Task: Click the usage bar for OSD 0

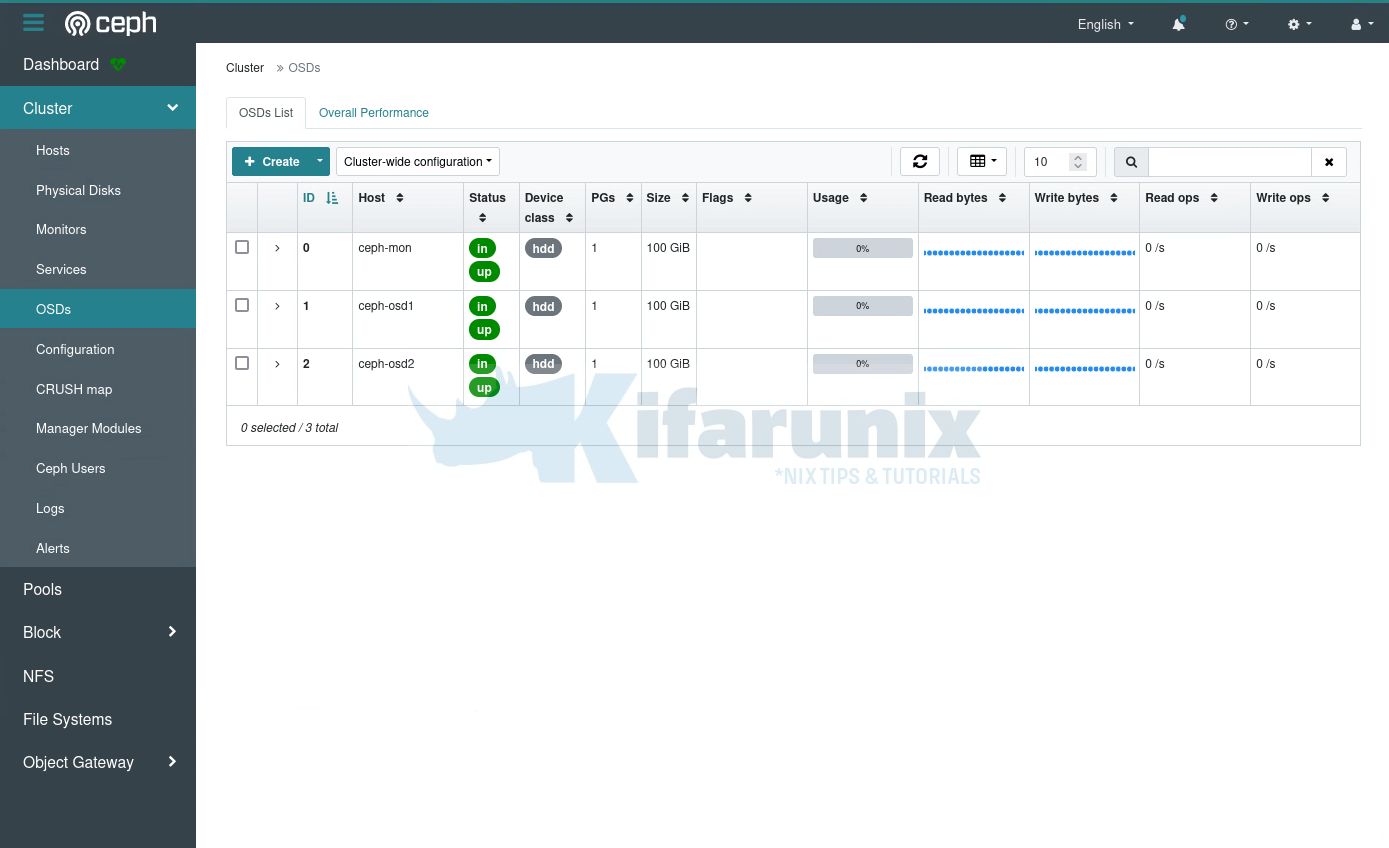Action: pos(862,248)
